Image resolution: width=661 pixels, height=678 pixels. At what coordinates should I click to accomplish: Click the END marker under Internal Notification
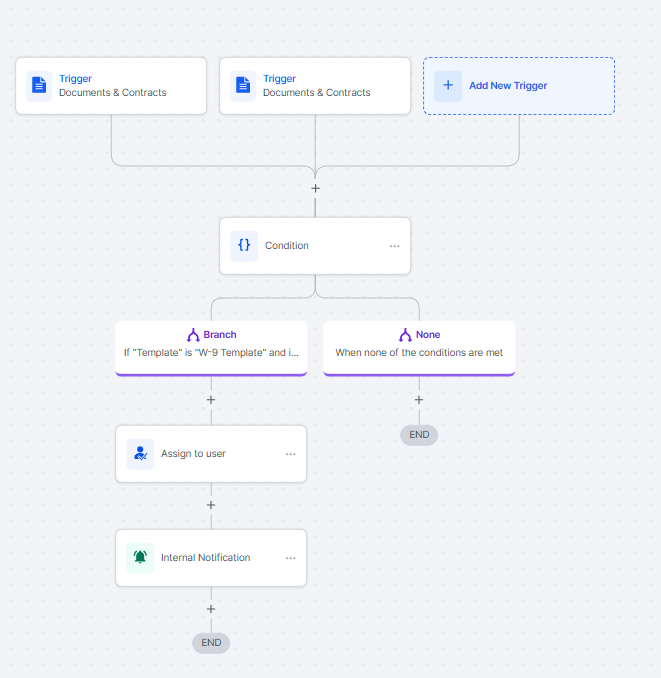pyautogui.click(x=211, y=643)
